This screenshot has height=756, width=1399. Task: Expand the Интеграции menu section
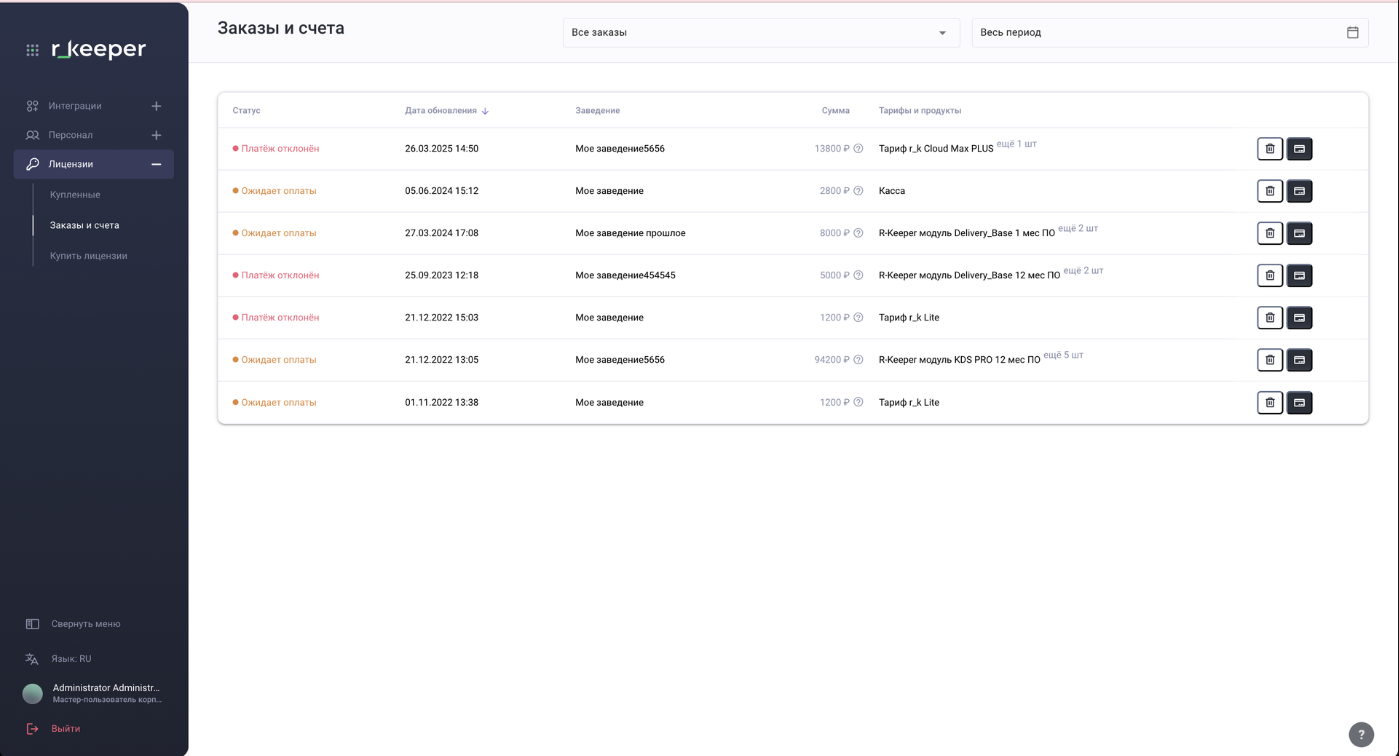(156, 106)
